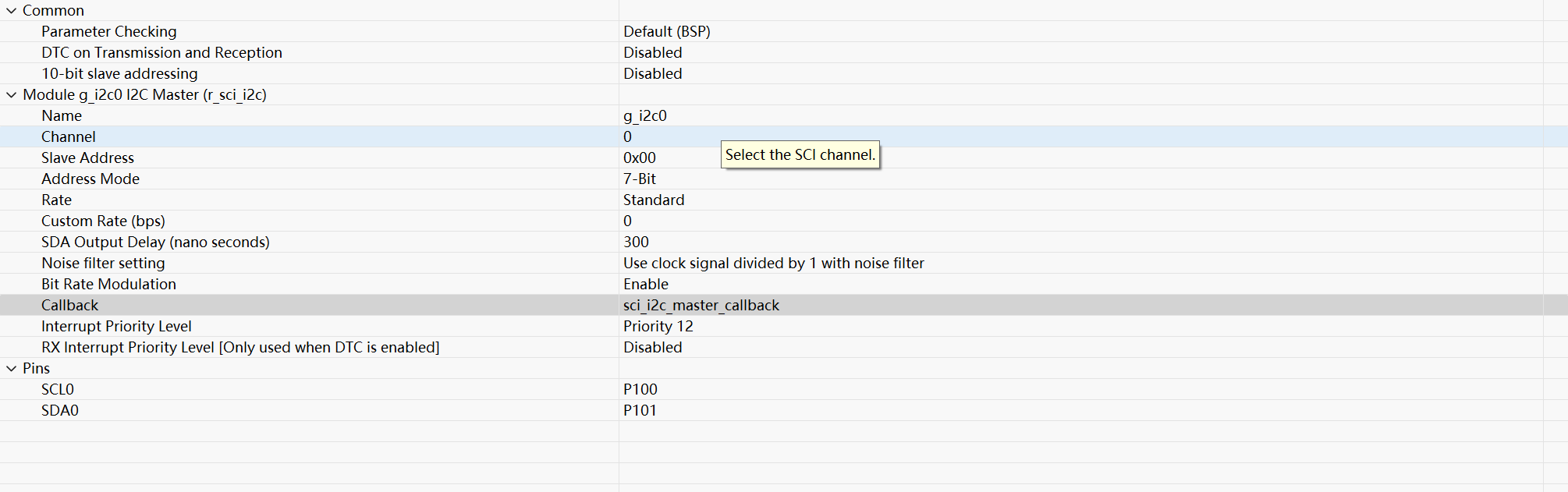
Task: Edit the 10-bit slave addressing Disabled value
Action: pyautogui.click(x=1080, y=73)
